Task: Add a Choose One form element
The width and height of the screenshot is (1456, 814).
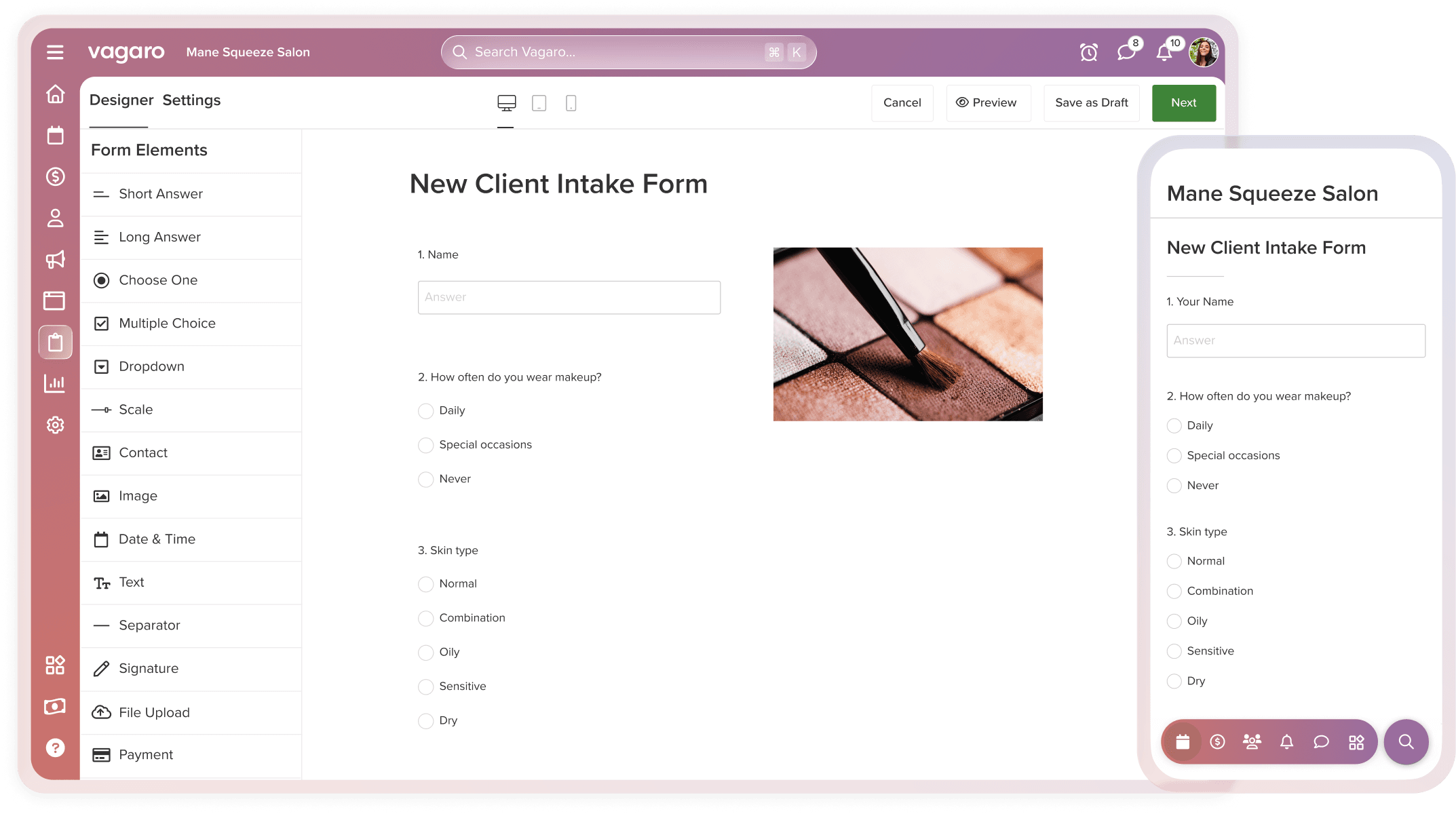Action: point(157,280)
